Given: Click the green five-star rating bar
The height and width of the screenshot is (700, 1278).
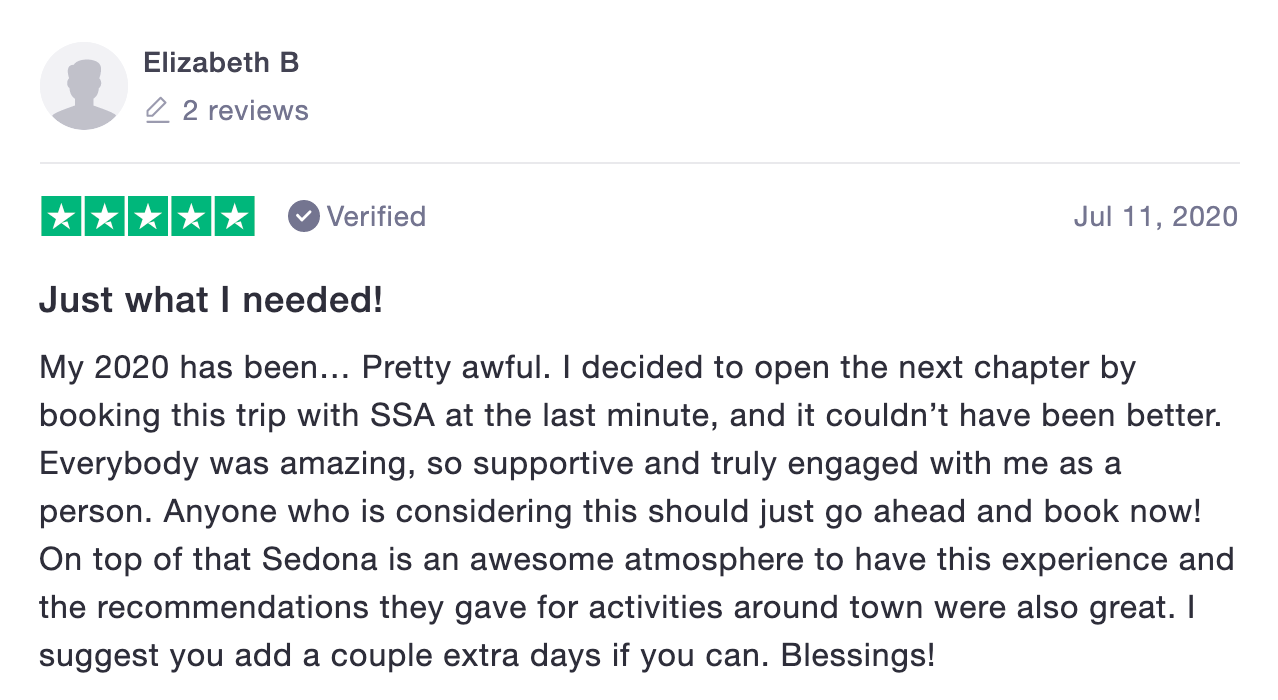Looking at the screenshot, I should point(147,215).
